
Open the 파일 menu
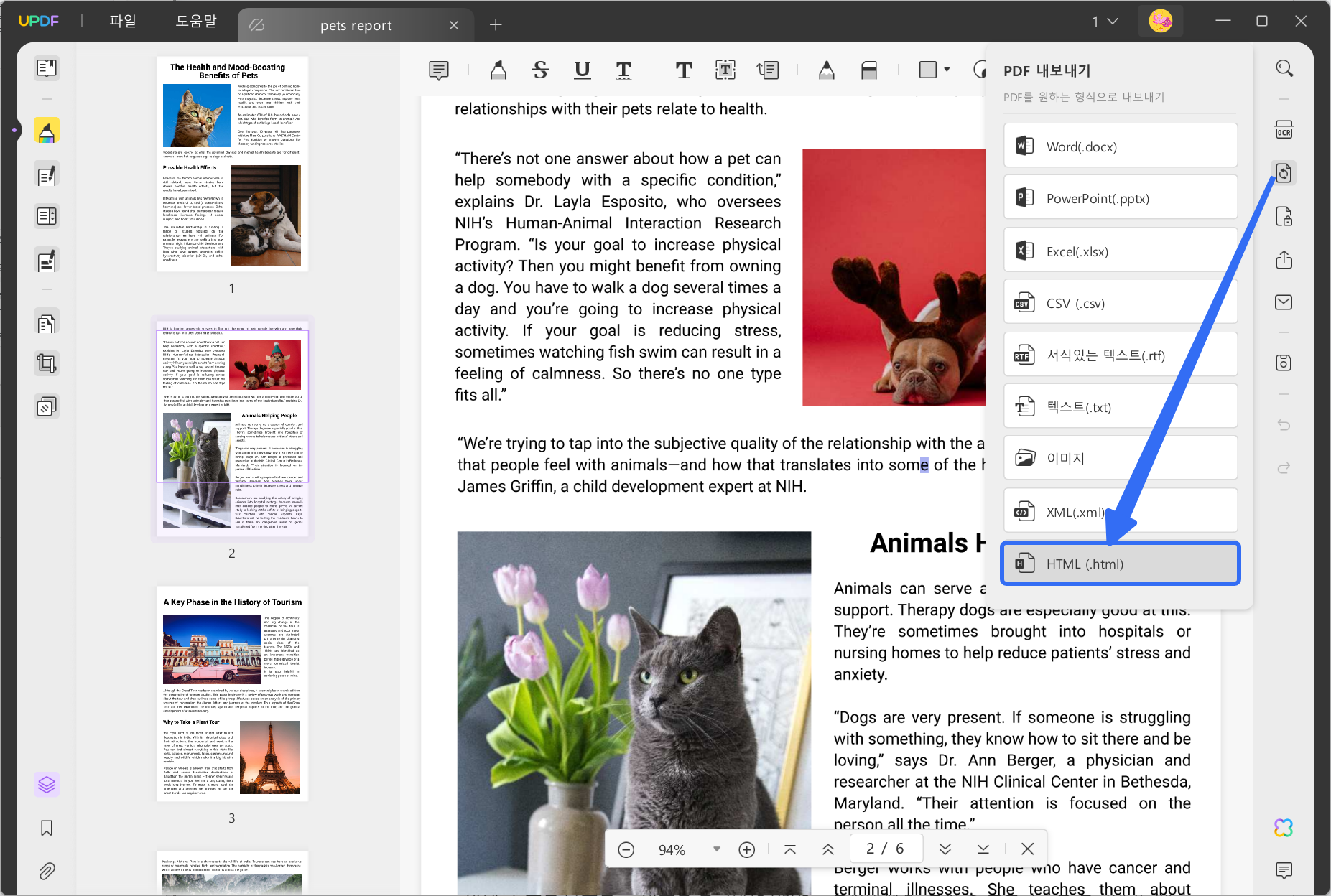click(122, 22)
